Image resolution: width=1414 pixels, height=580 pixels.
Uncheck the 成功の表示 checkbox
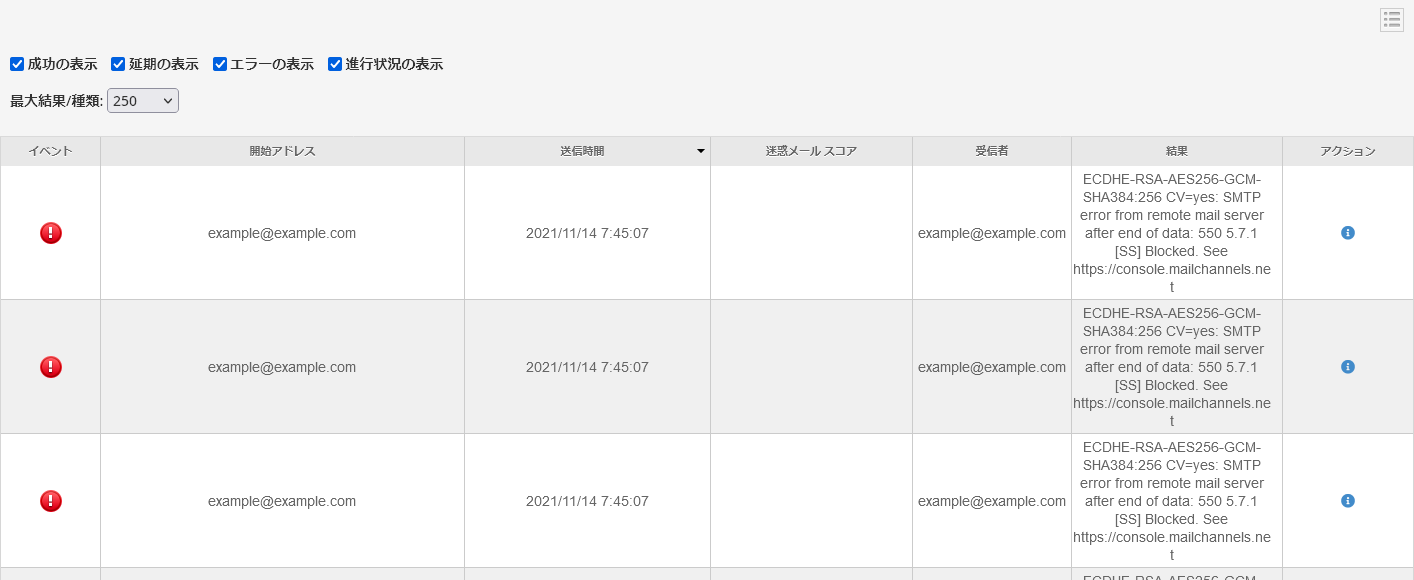tap(17, 64)
